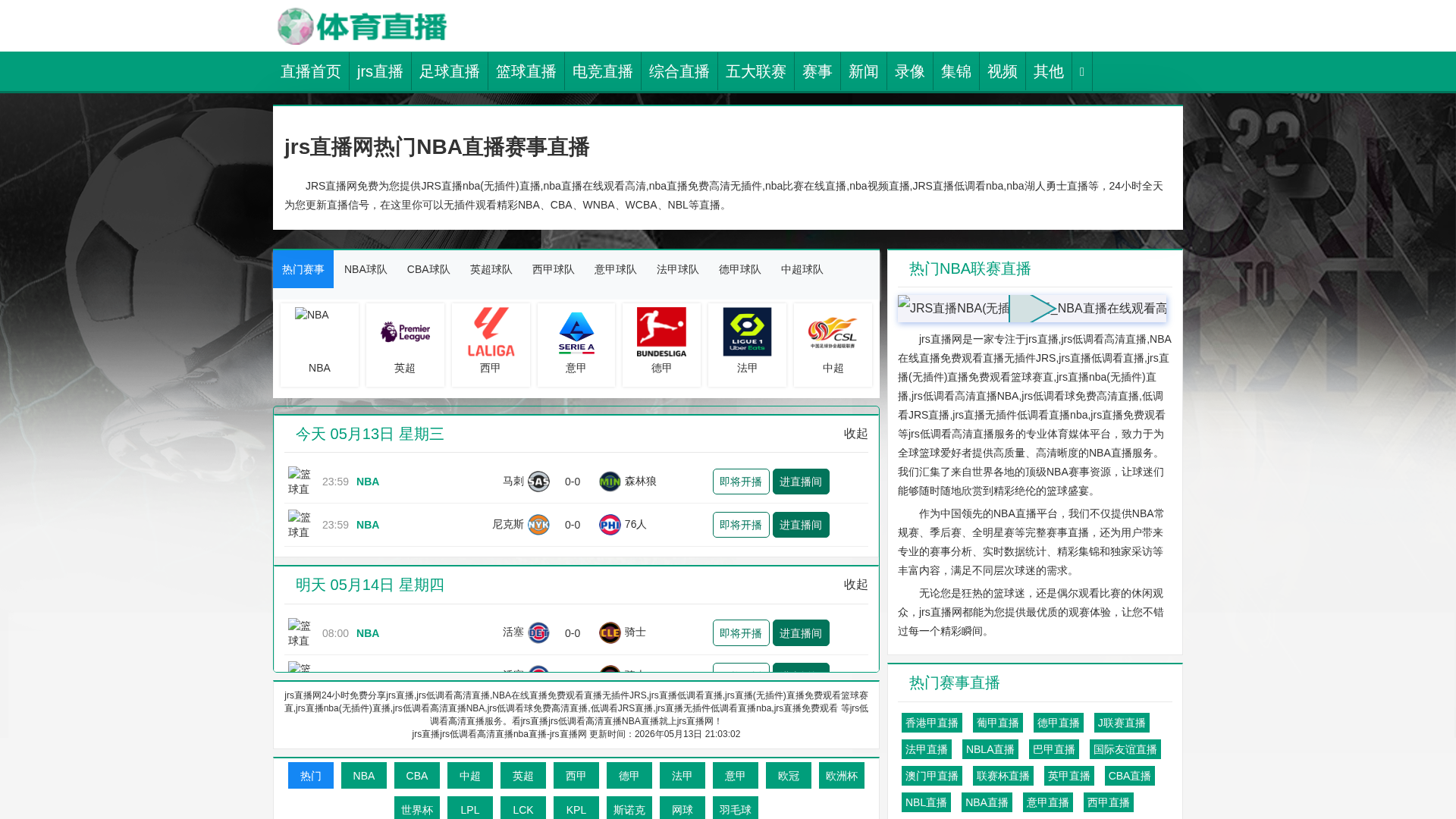This screenshot has height=819, width=1456.
Task: Click the Knicks 尼克斯 team badge
Action: (x=538, y=525)
